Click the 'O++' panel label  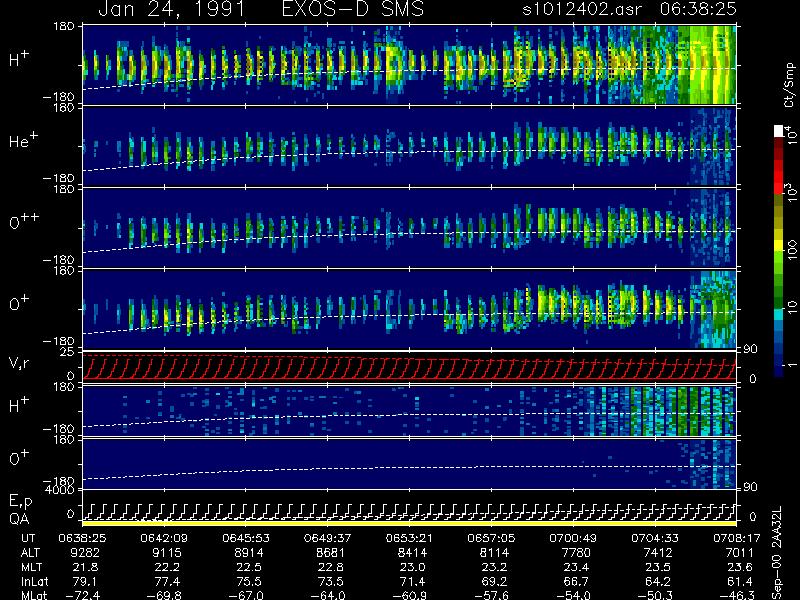pos(24,221)
